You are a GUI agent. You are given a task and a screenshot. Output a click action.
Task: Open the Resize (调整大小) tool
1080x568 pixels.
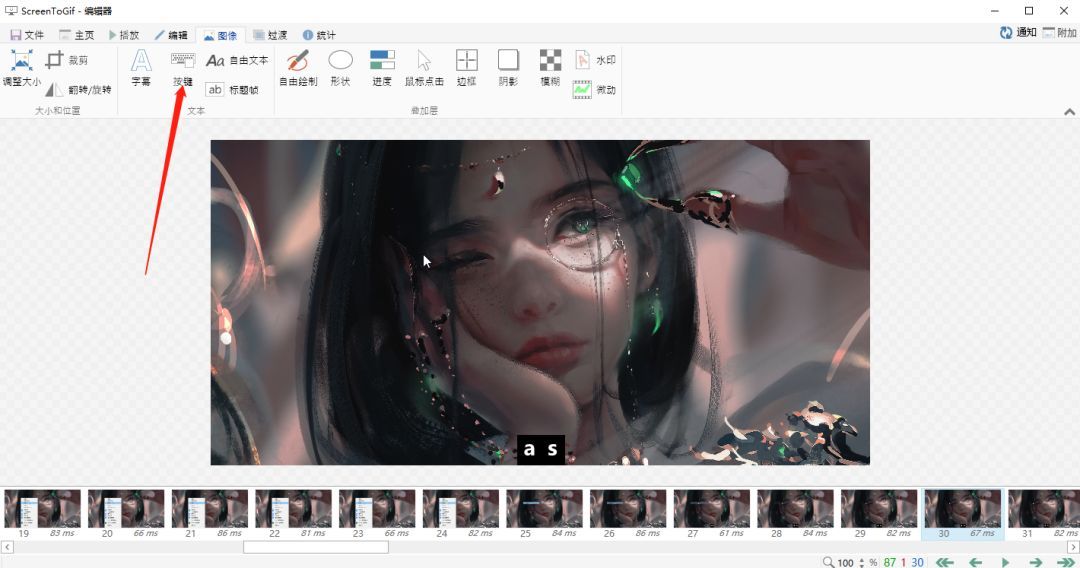pos(22,68)
